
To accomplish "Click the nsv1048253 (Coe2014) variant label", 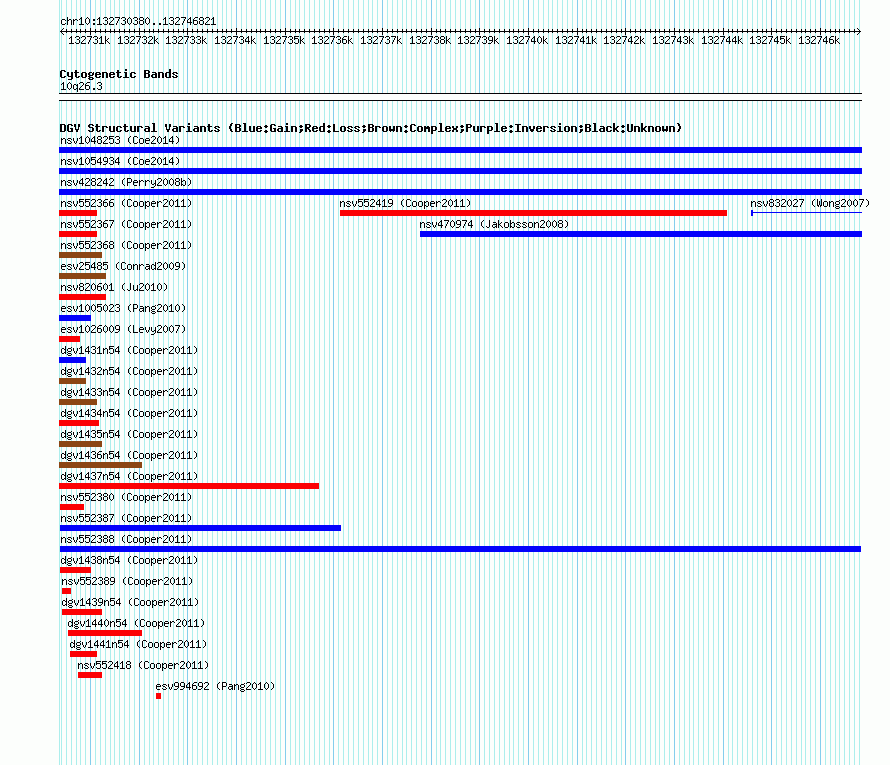I will click(x=120, y=140).
